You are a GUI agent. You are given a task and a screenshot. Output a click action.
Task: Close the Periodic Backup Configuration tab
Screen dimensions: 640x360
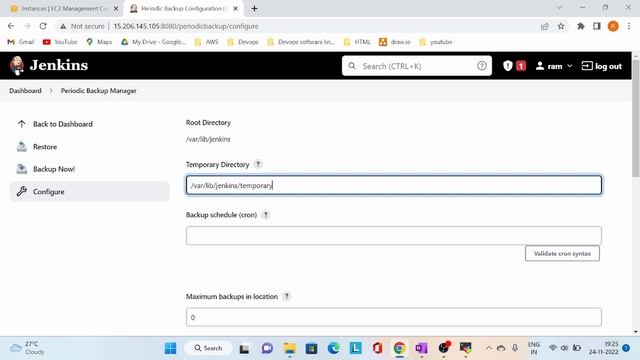[x=236, y=8]
